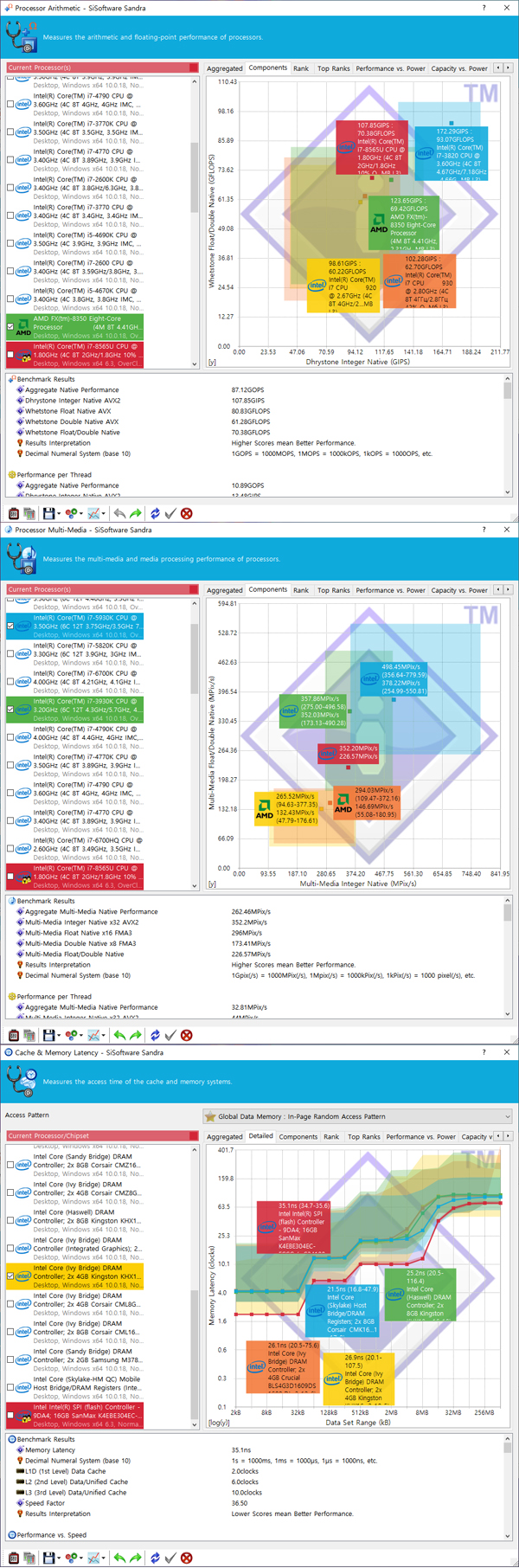Click the red cancel icon in Processor Arithmetic toolbar
Viewport: 519px width, 1568px height.
(186, 513)
